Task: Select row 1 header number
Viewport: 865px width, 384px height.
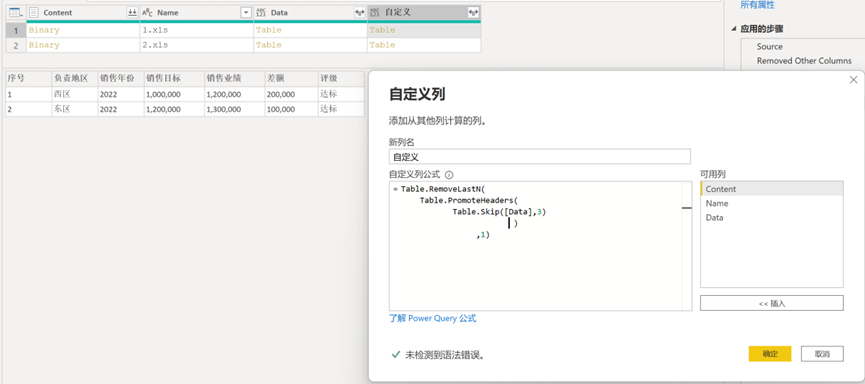Action: tap(15, 30)
